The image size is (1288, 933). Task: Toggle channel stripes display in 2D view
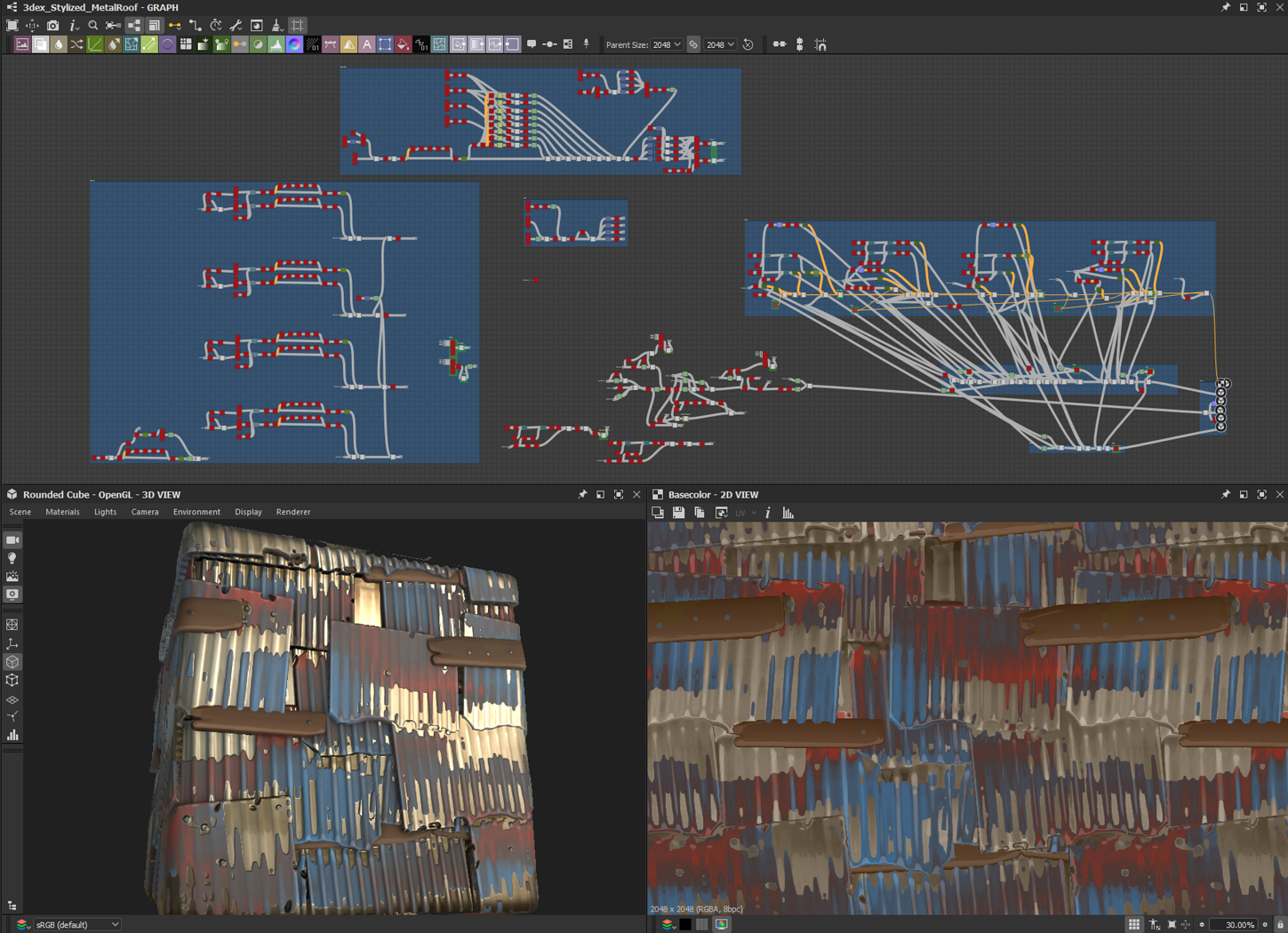[702, 925]
